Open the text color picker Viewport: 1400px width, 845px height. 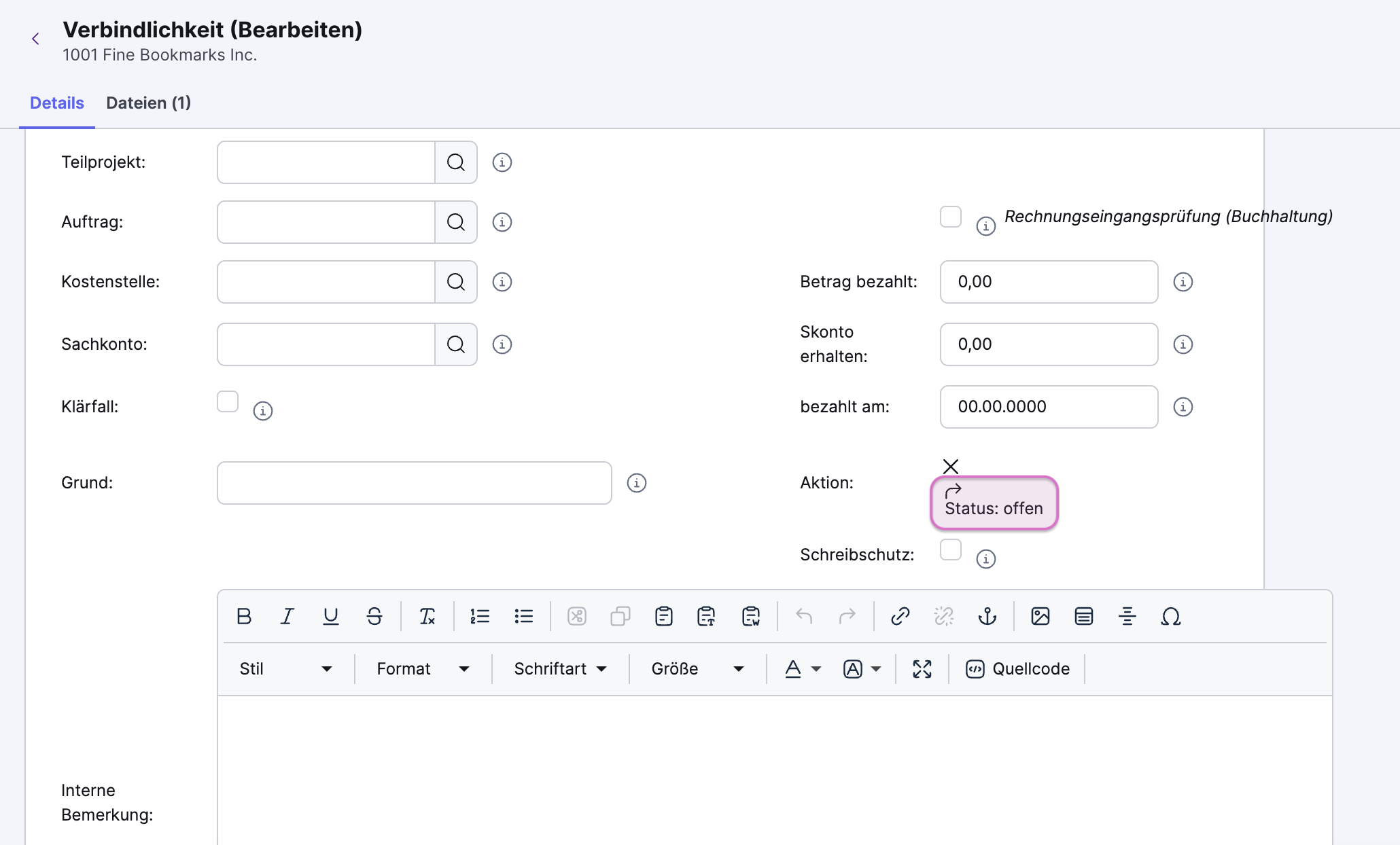[x=803, y=669]
